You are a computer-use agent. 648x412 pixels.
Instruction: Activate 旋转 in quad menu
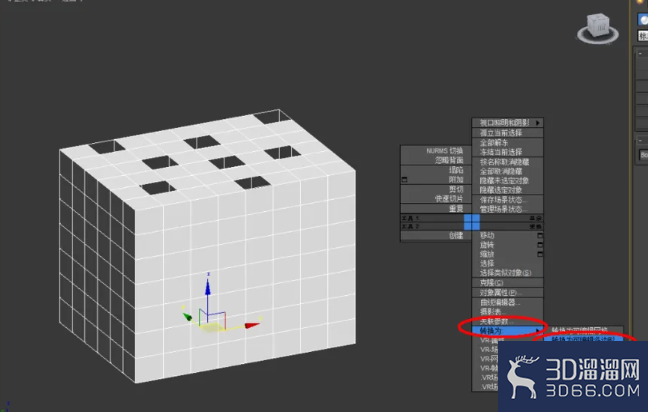pos(487,245)
